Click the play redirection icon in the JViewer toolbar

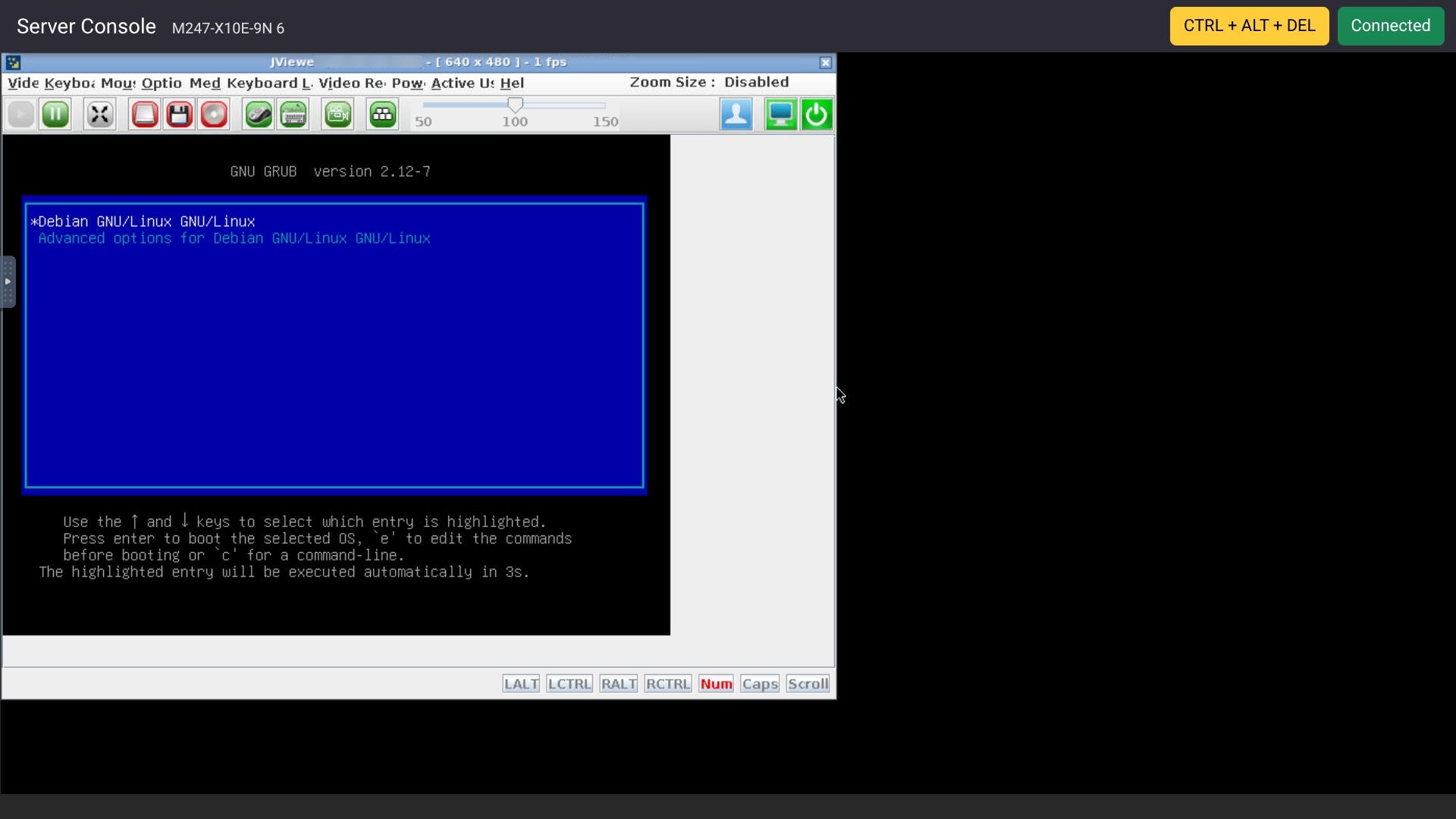(x=21, y=115)
